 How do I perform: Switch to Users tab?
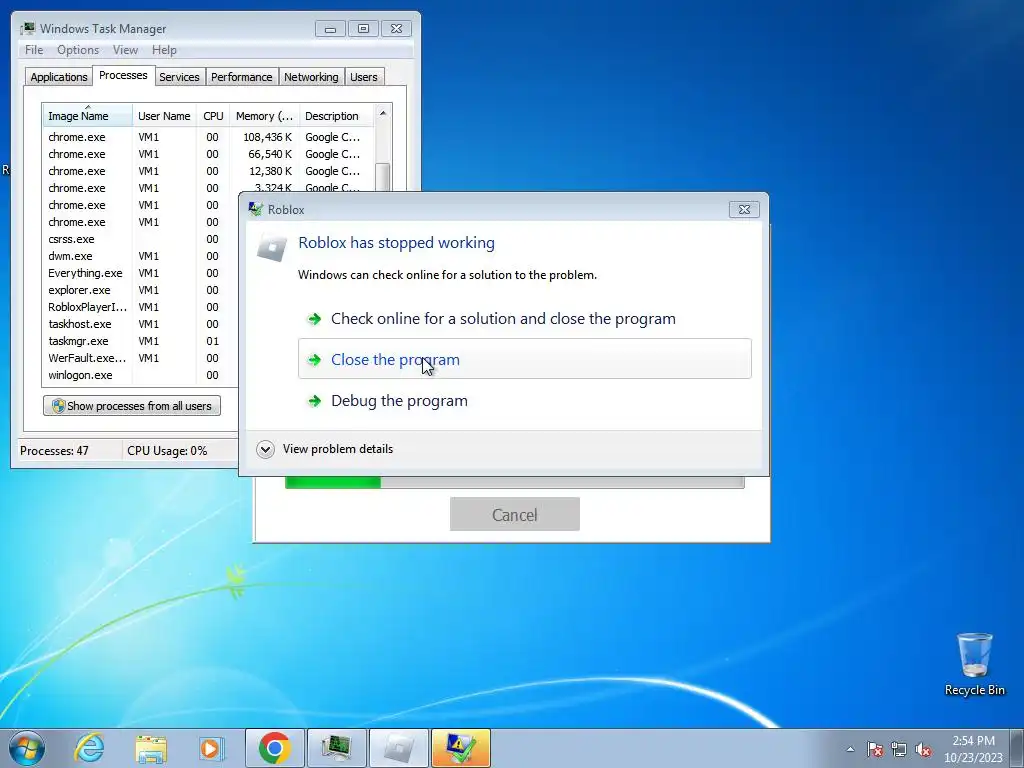(x=364, y=77)
